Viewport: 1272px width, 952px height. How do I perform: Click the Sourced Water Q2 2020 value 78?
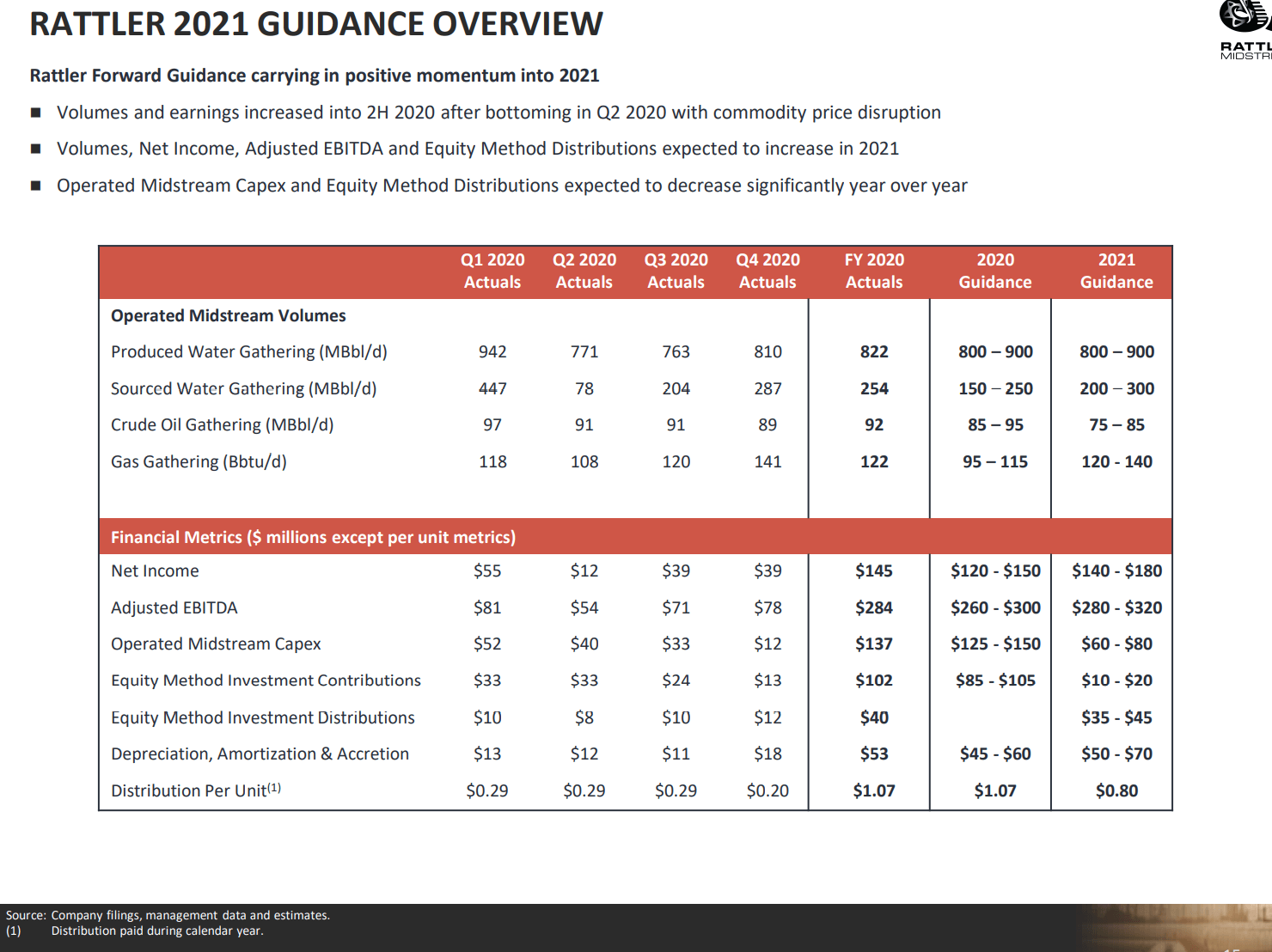[584, 389]
